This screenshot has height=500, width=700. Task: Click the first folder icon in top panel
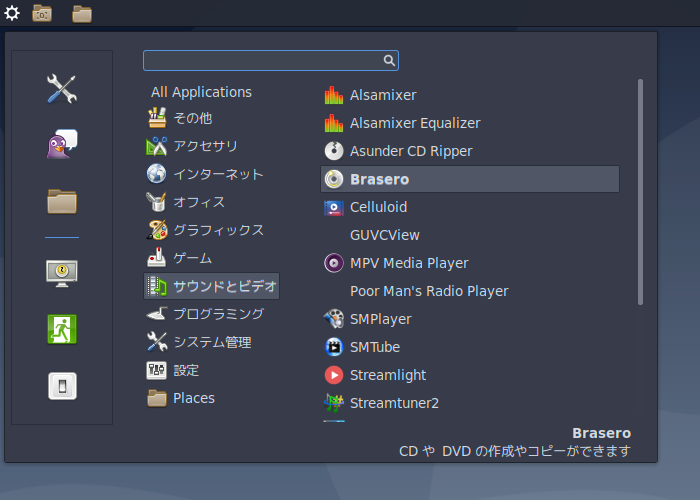(42, 13)
